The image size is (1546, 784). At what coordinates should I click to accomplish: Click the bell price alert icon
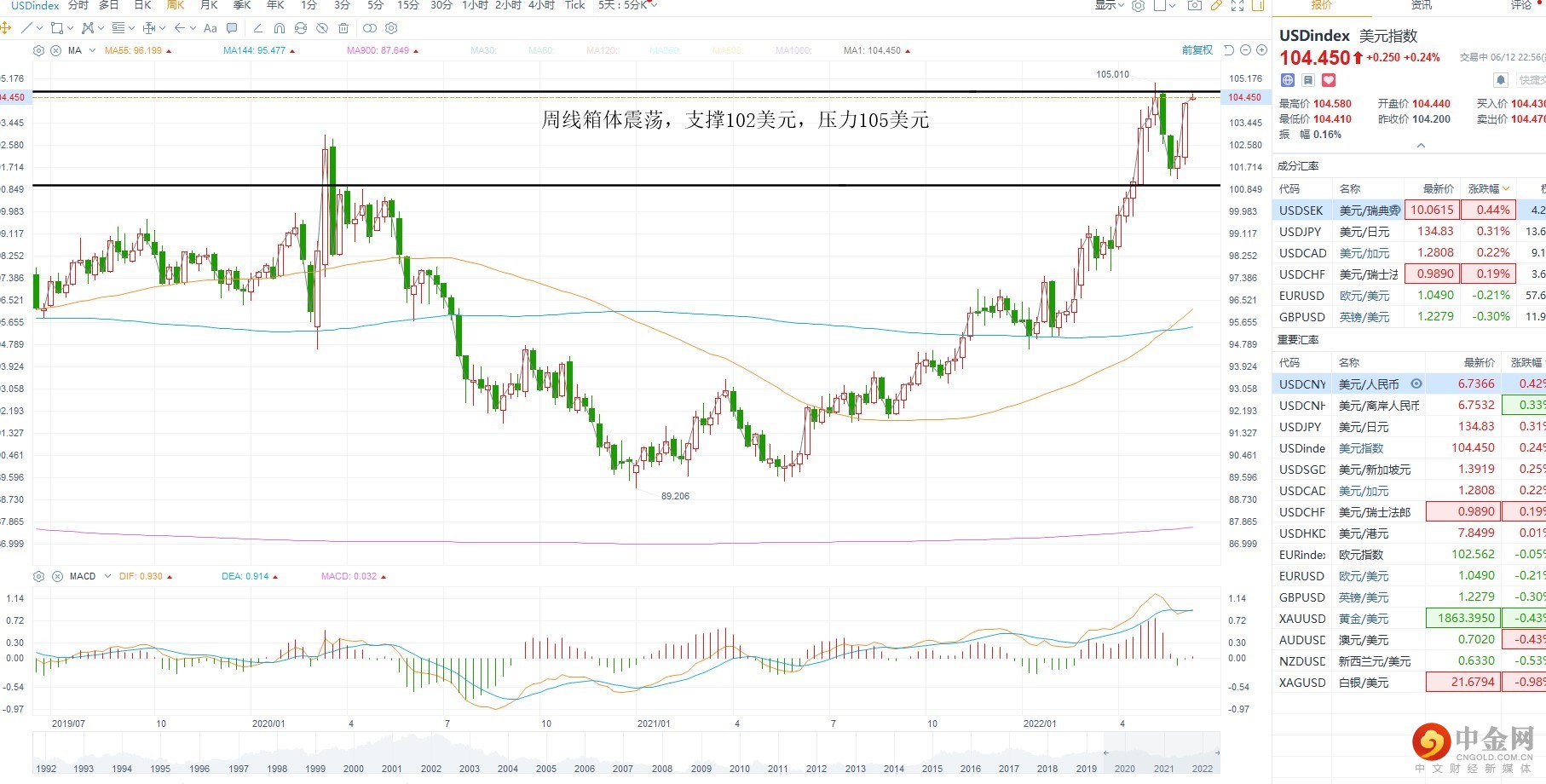click(1501, 80)
